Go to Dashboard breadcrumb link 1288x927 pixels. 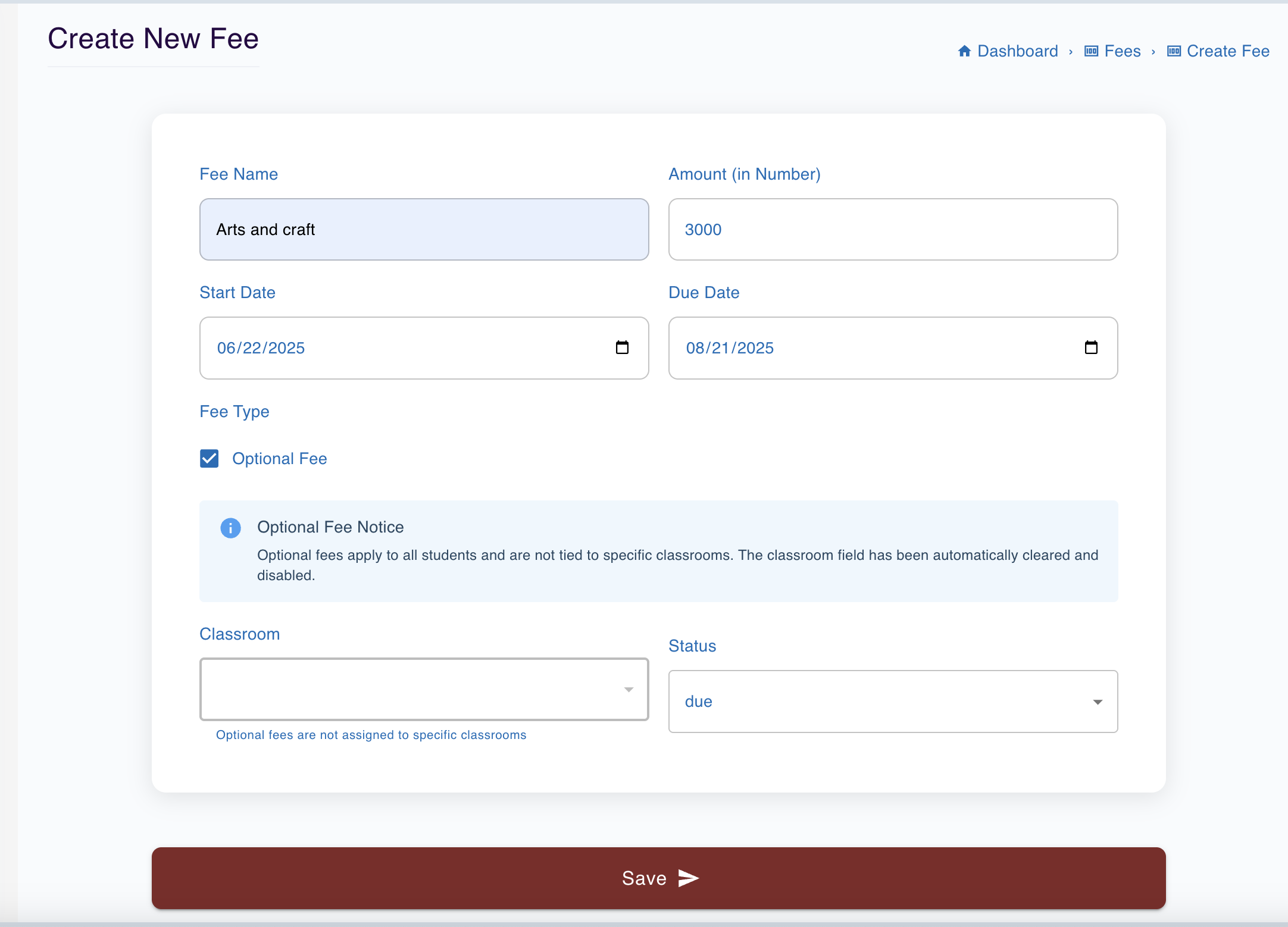1018,51
